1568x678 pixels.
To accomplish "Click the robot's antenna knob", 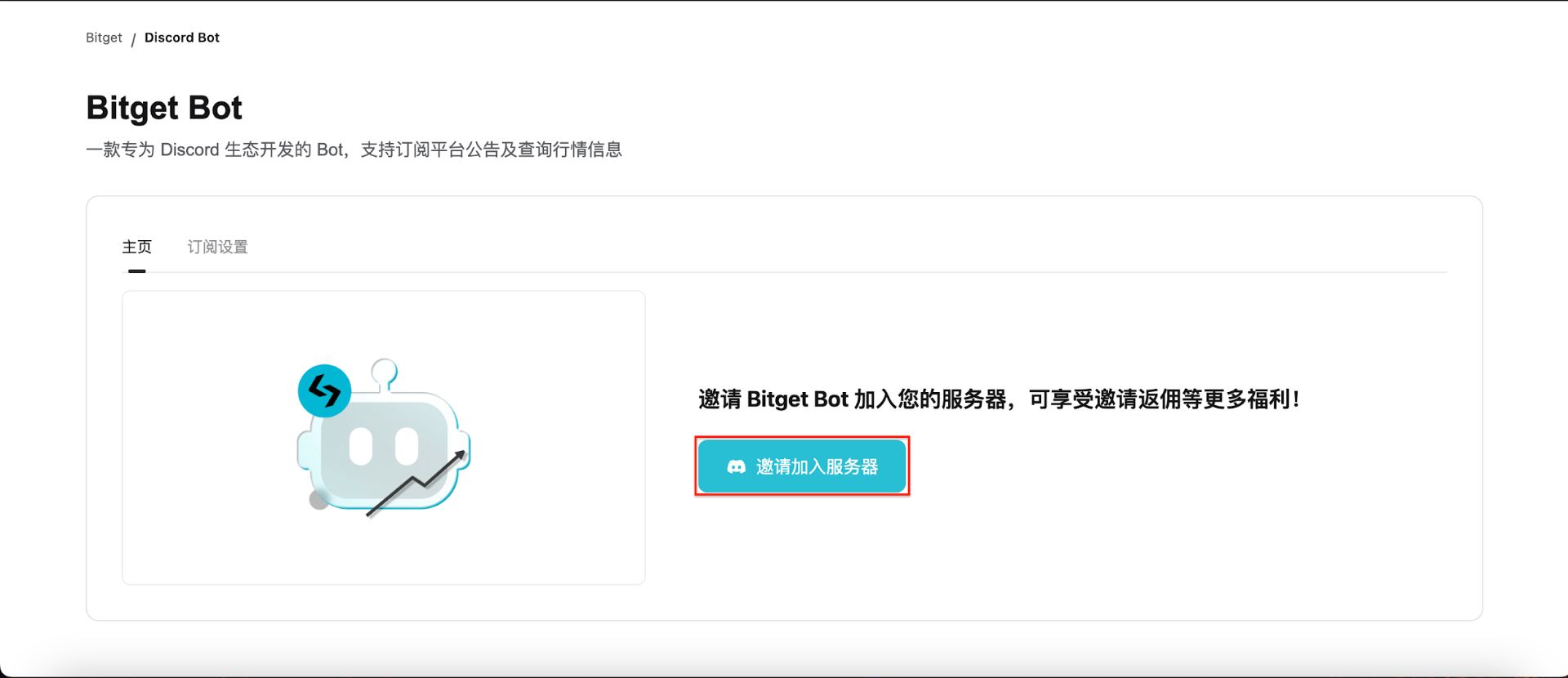I will coord(384,372).
